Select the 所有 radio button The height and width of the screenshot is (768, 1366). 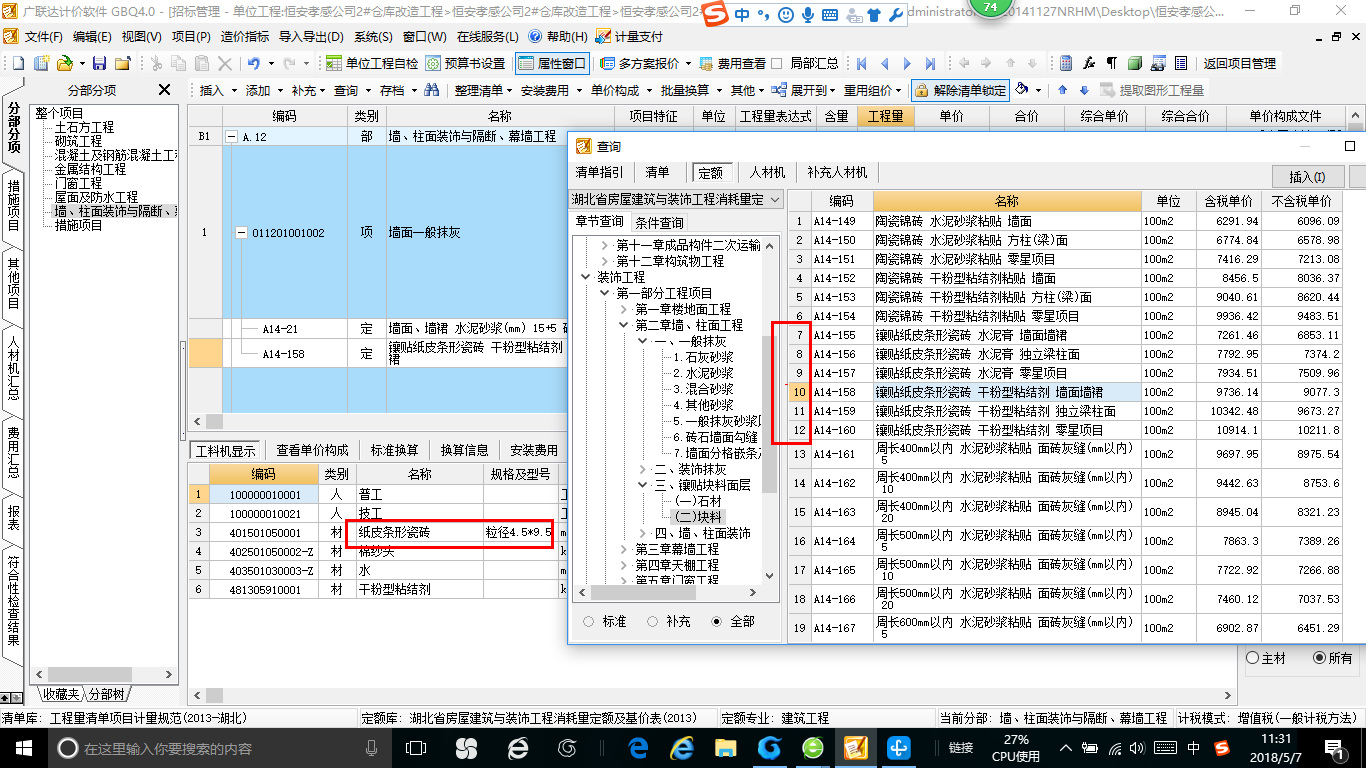point(1319,658)
